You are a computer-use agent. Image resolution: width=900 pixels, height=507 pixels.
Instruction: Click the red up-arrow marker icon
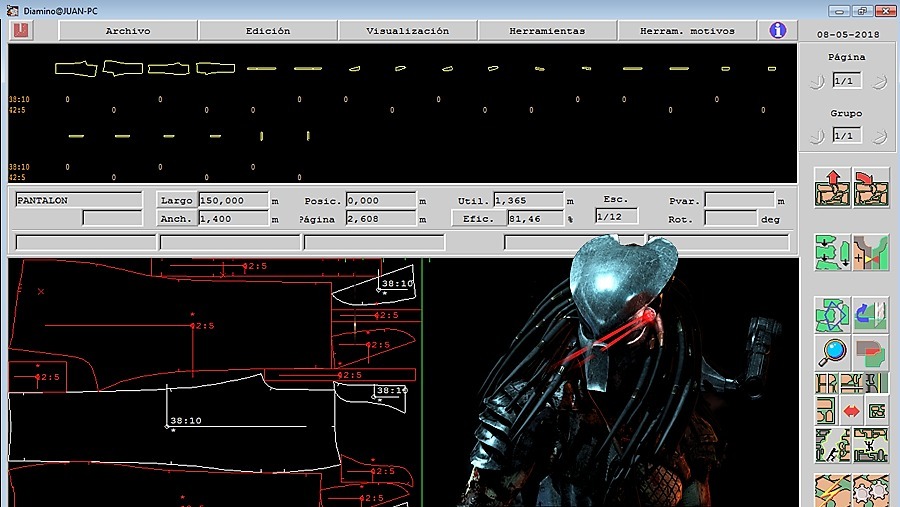tap(832, 188)
